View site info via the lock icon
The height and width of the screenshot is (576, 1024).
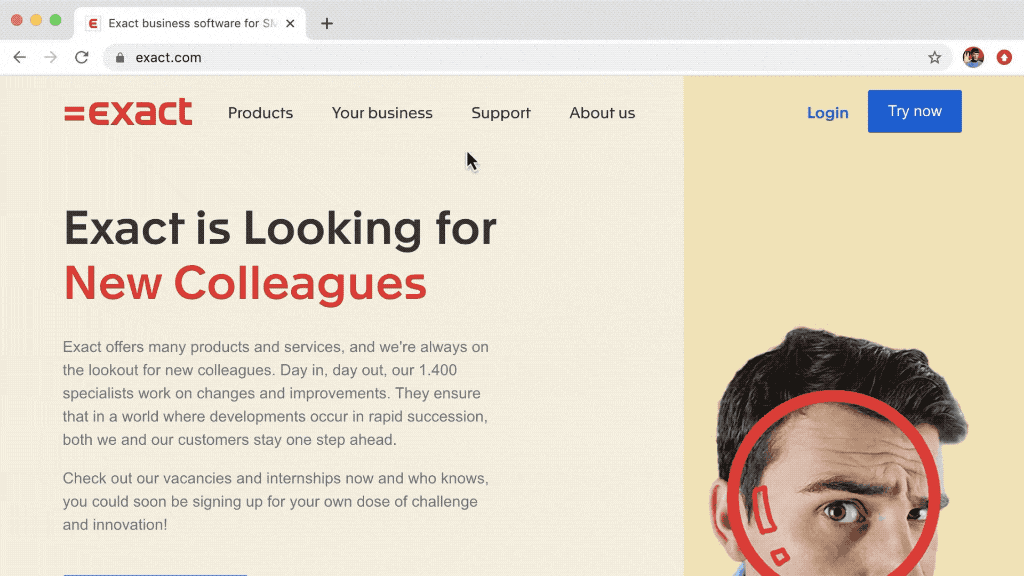(120, 58)
